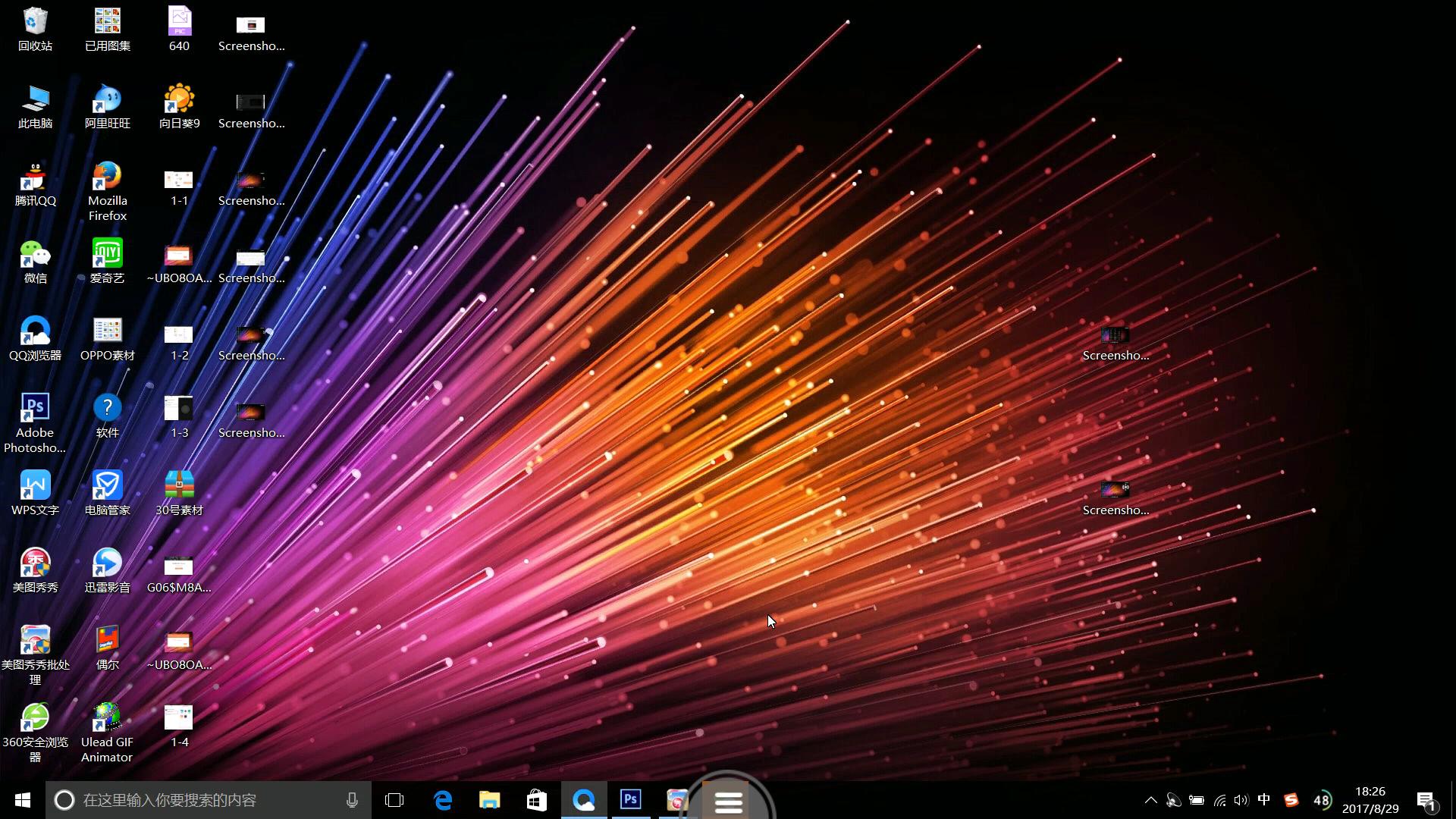Open Task View from the taskbar

point(394,799)
